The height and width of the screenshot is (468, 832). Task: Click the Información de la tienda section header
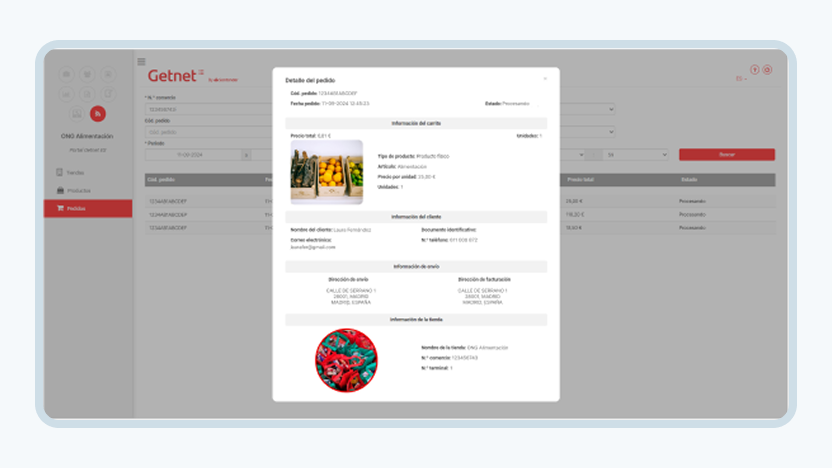point(416,320)
